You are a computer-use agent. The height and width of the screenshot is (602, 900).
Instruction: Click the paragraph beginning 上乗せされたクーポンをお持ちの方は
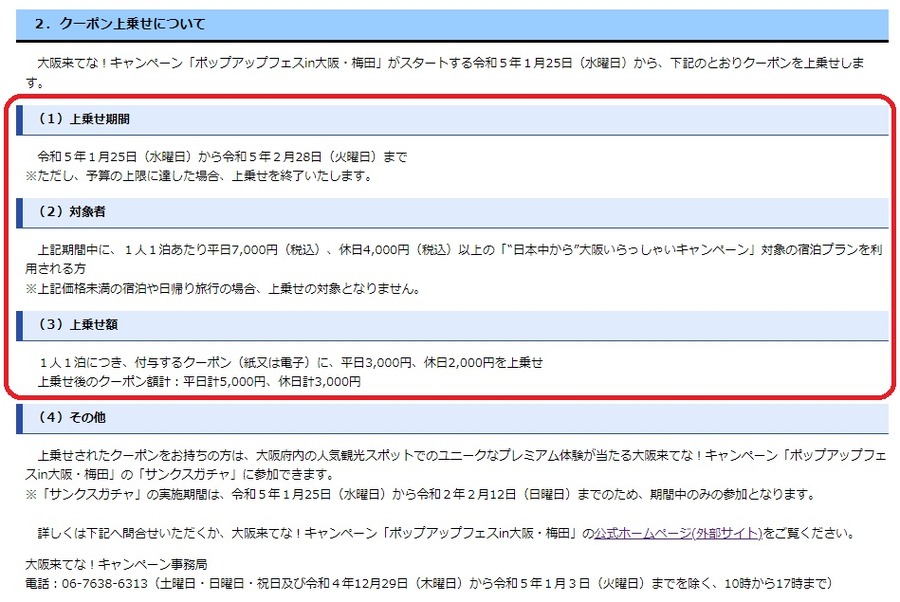(456, 465)
